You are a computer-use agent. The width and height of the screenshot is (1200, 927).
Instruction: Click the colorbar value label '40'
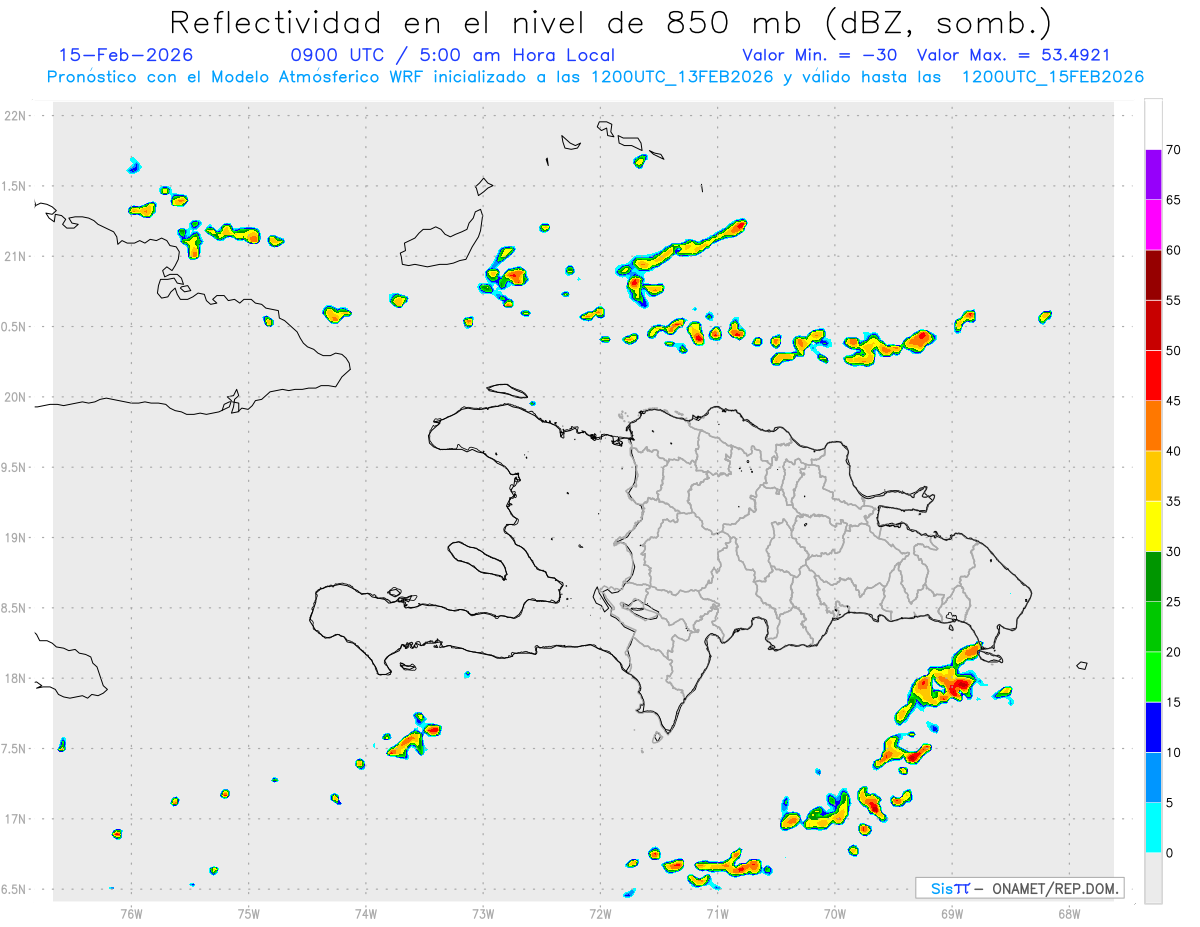tap(1174, 451)
